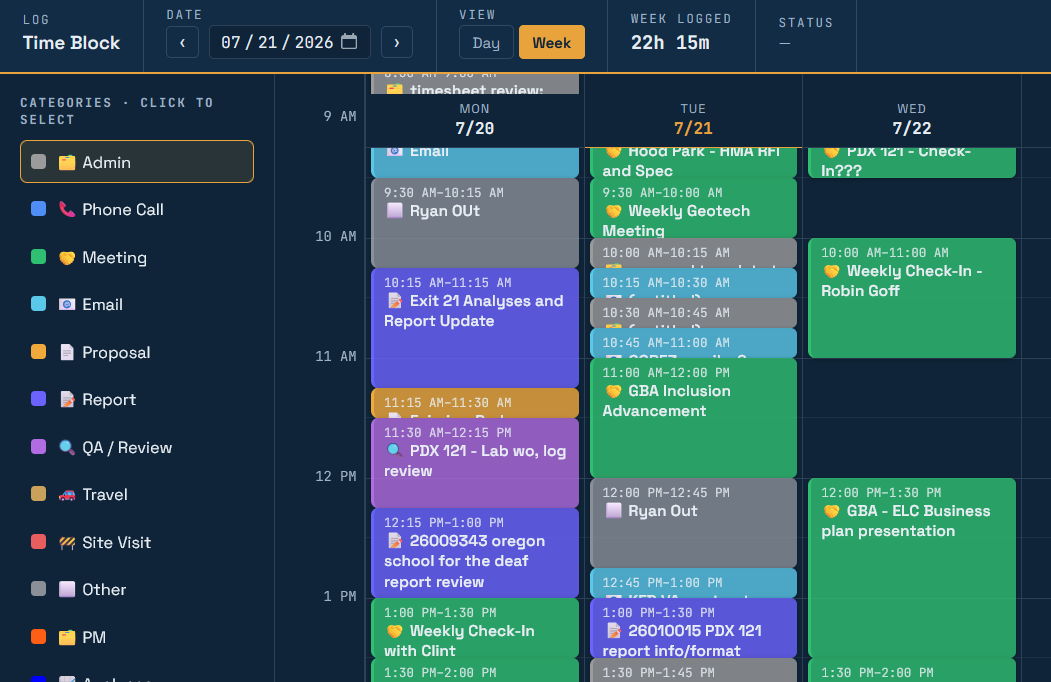Open the 26009343 oregon school for the deaf block
Image resolution: width=1051 pixels, height=682 pixels.
pyautogui.click(x=475, y=553)
